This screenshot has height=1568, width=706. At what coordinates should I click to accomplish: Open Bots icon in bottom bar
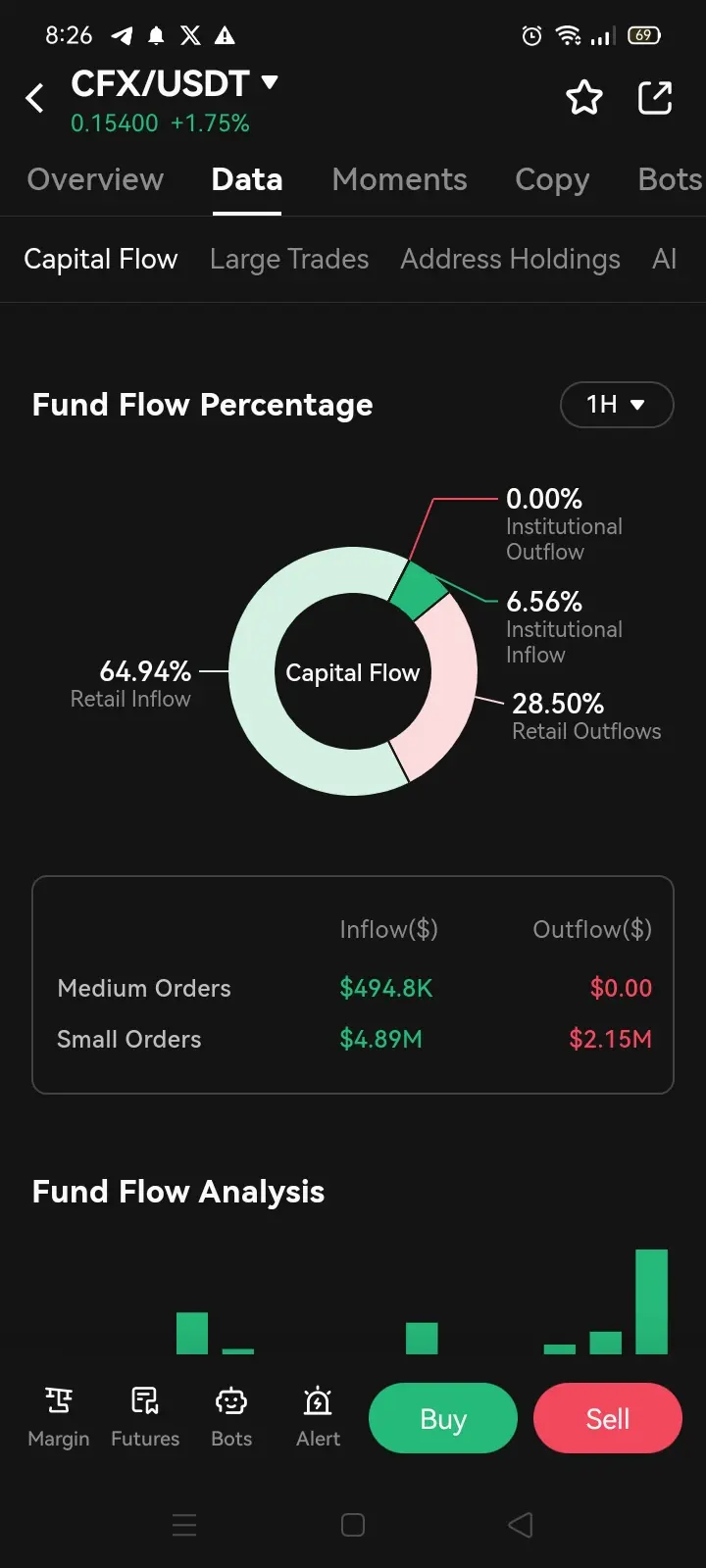[x=231, y=1417]
